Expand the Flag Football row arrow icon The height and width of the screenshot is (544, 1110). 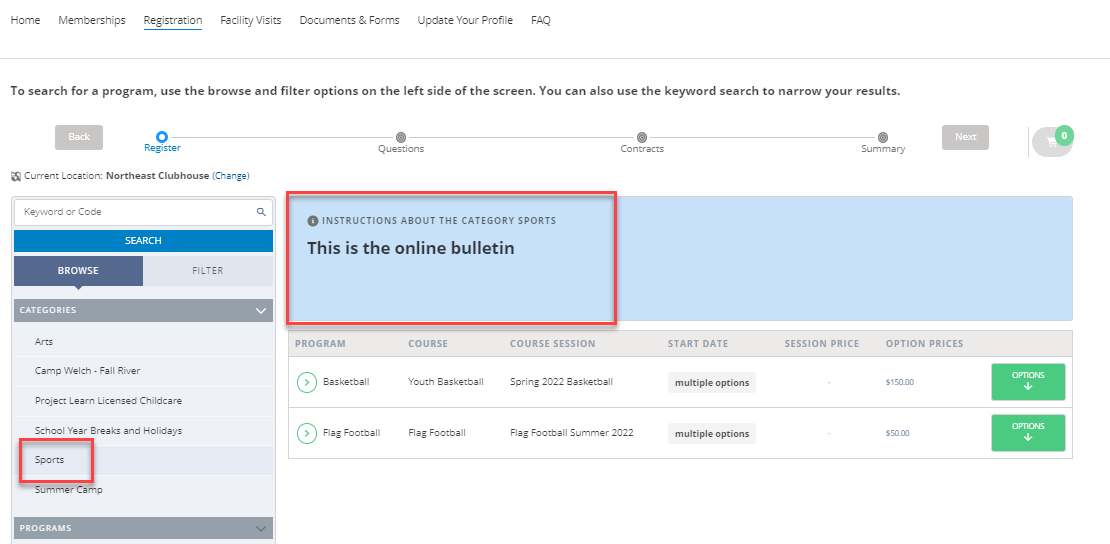click(307, 434)
